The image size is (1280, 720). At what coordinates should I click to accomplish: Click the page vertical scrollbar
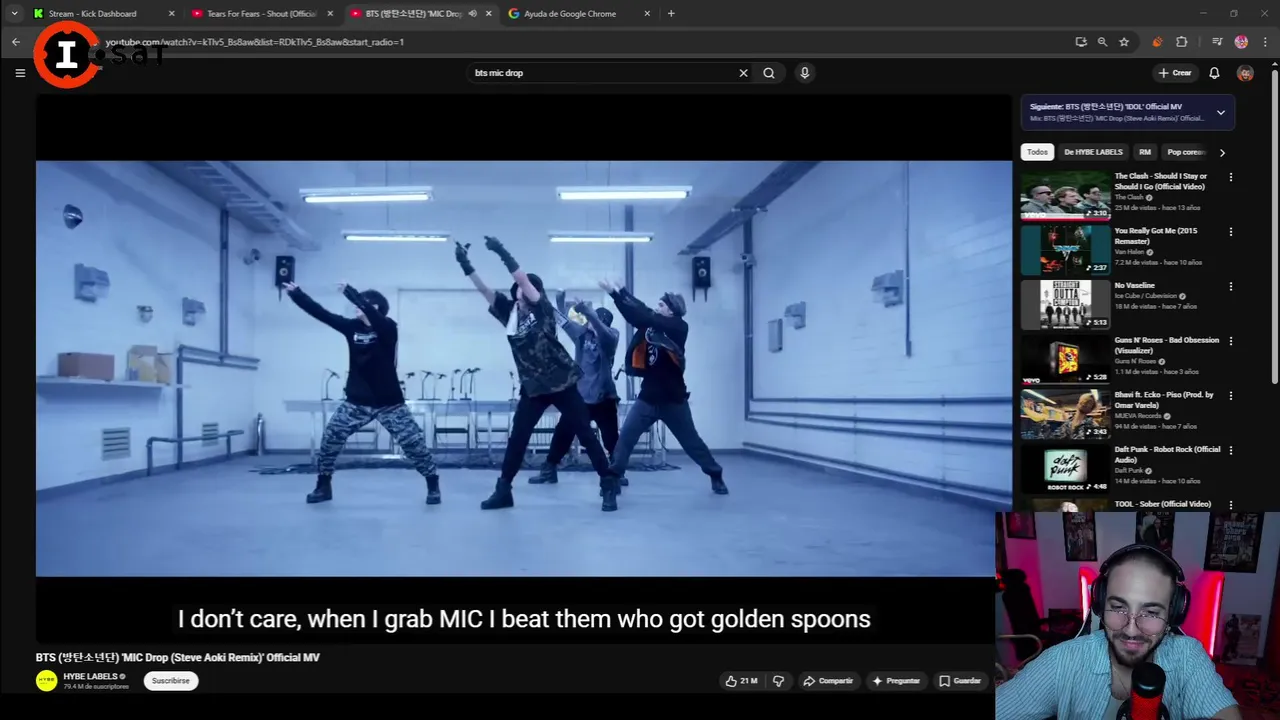[x=1274, y=225]
